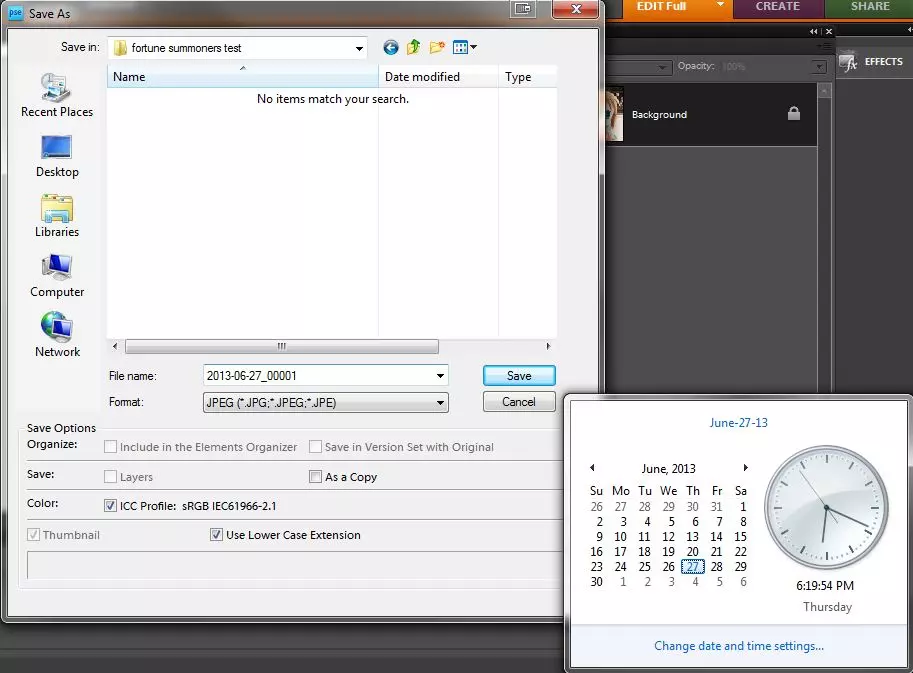Open Recent Places shortcut

(x=56, y=95)
